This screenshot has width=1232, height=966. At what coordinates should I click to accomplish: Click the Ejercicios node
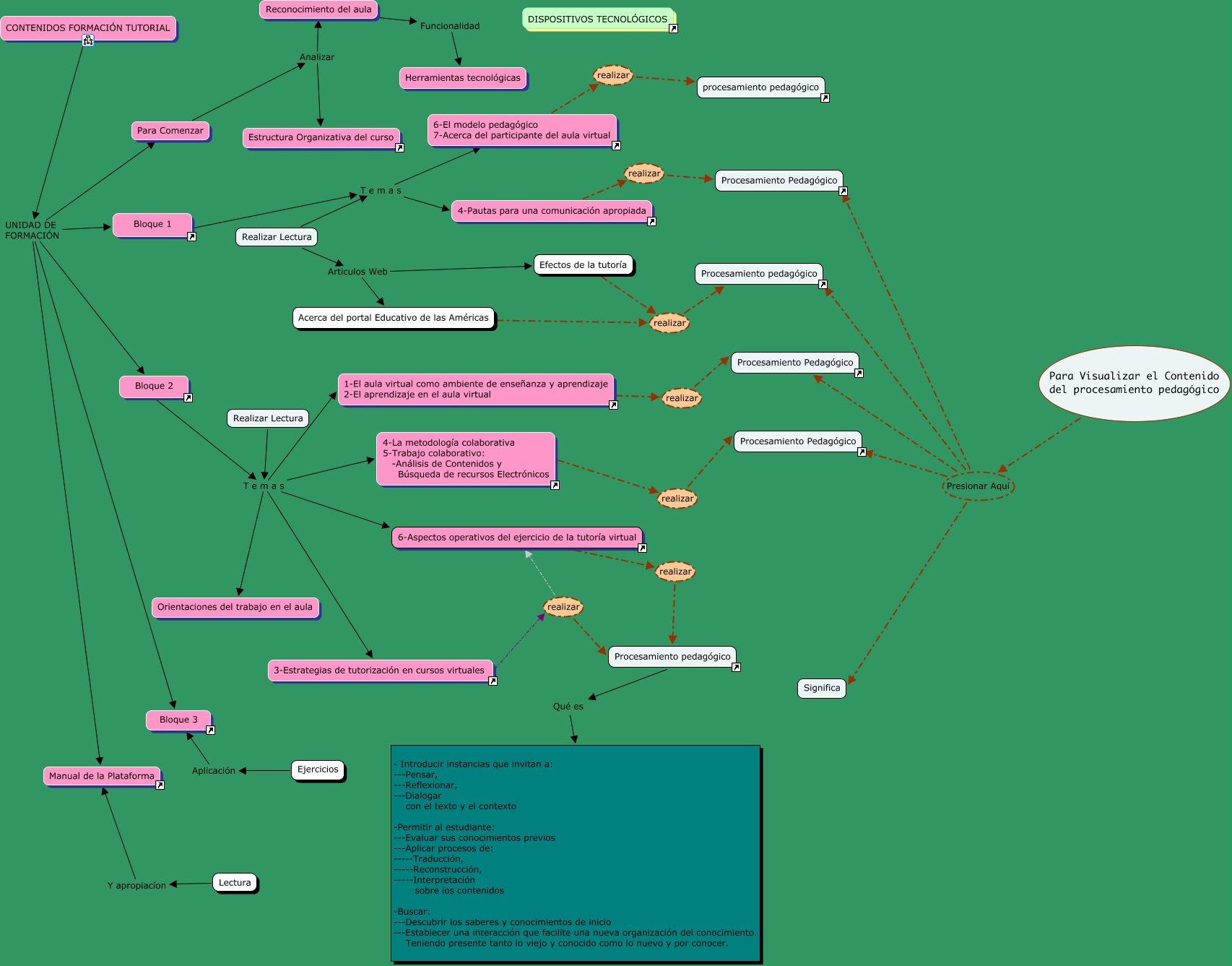(x=318, y=769)
